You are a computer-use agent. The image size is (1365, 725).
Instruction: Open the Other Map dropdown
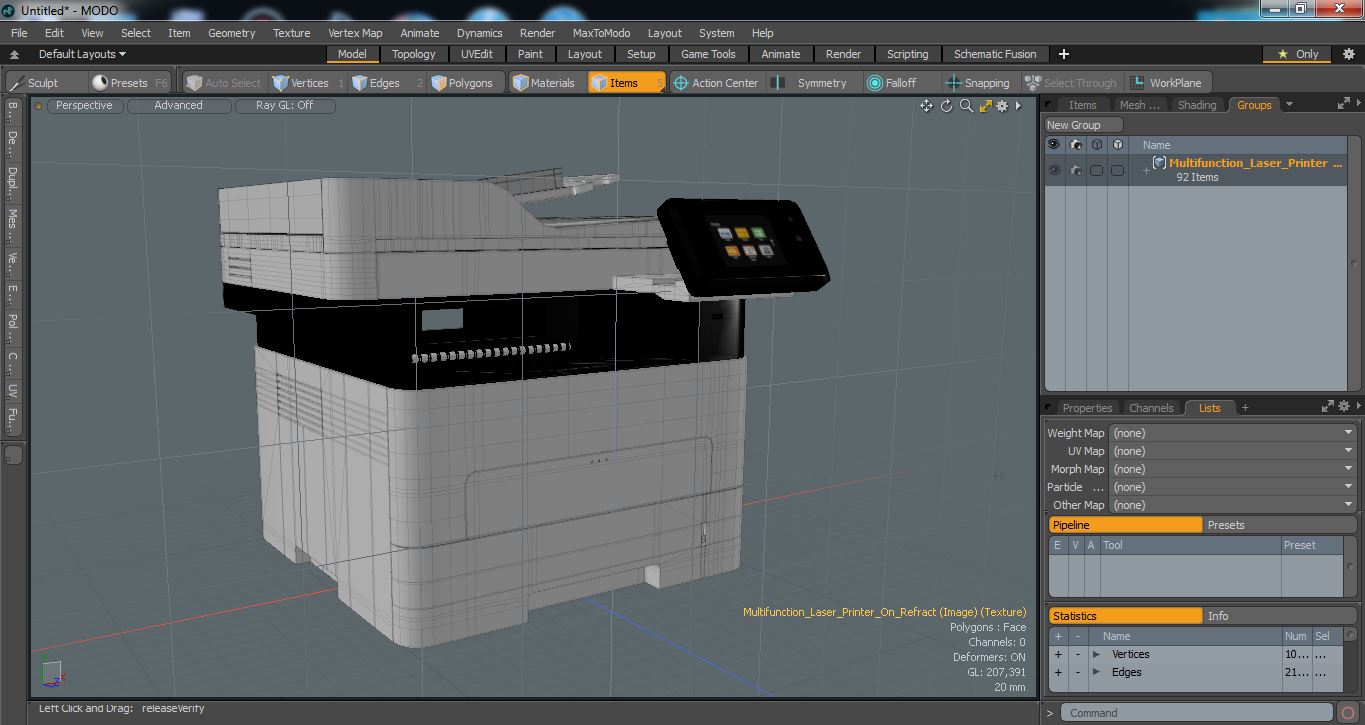tap(1232, 505)
